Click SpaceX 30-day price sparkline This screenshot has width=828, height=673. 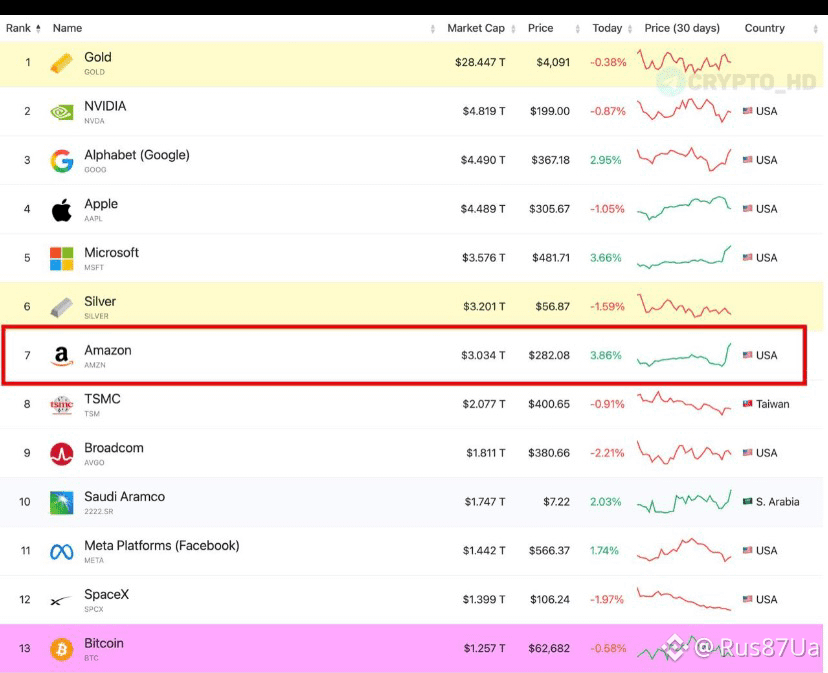[x=684, y=599]
